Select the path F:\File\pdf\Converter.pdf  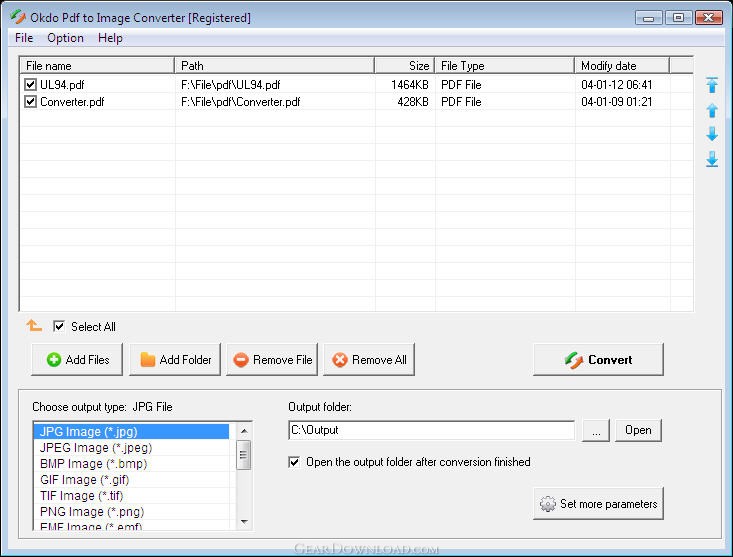240,101
